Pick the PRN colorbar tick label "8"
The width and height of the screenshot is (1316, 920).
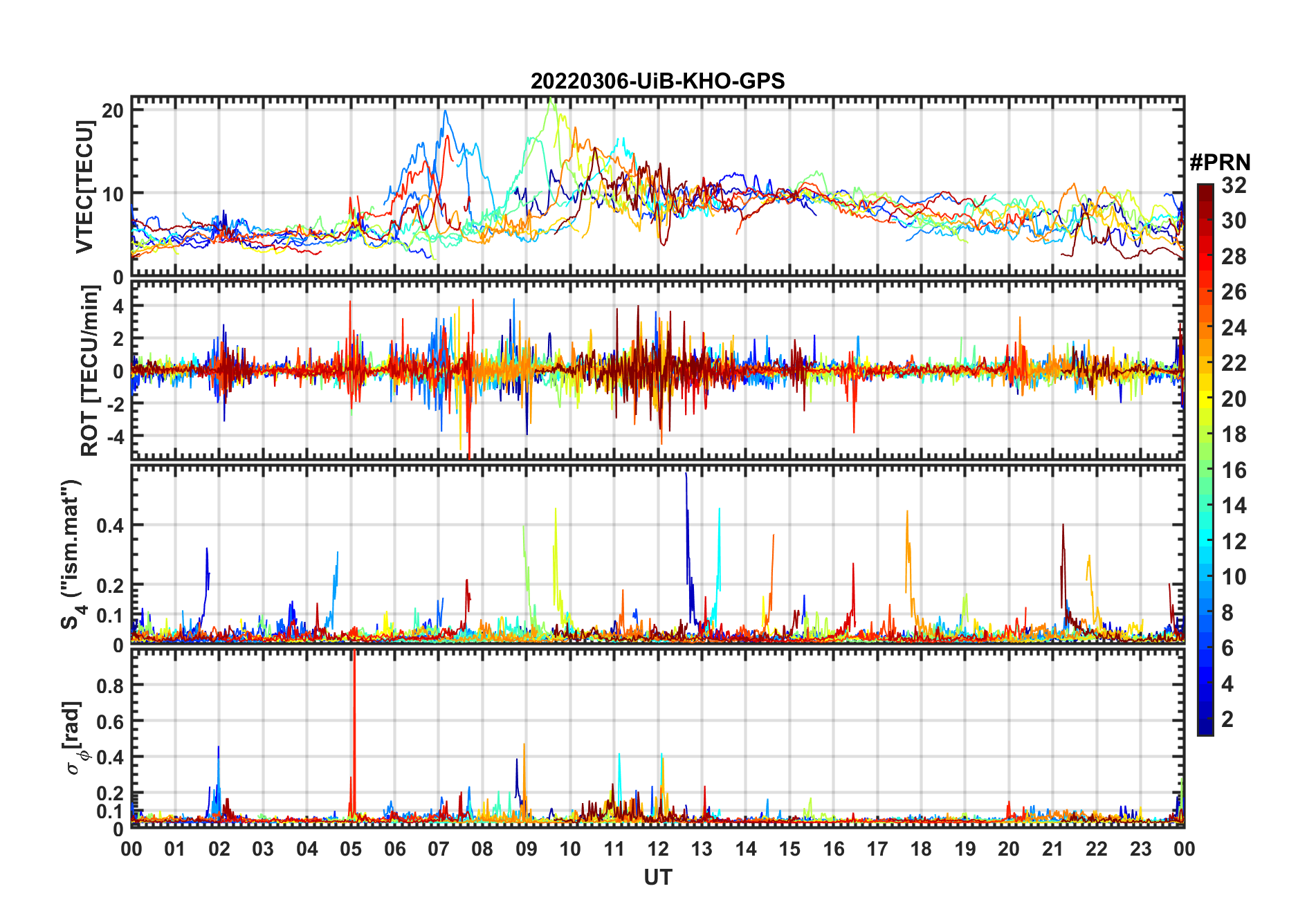(x=1227, y=613)
